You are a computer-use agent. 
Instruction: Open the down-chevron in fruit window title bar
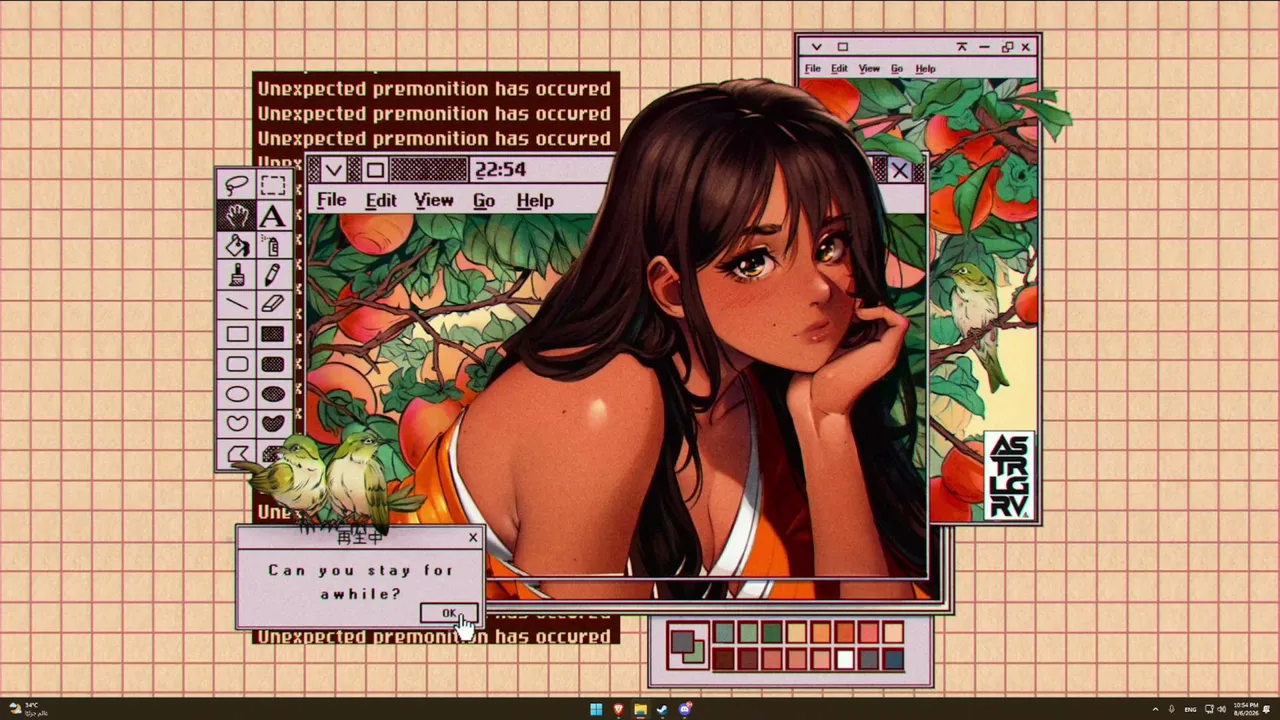click(x=816, y=47)
